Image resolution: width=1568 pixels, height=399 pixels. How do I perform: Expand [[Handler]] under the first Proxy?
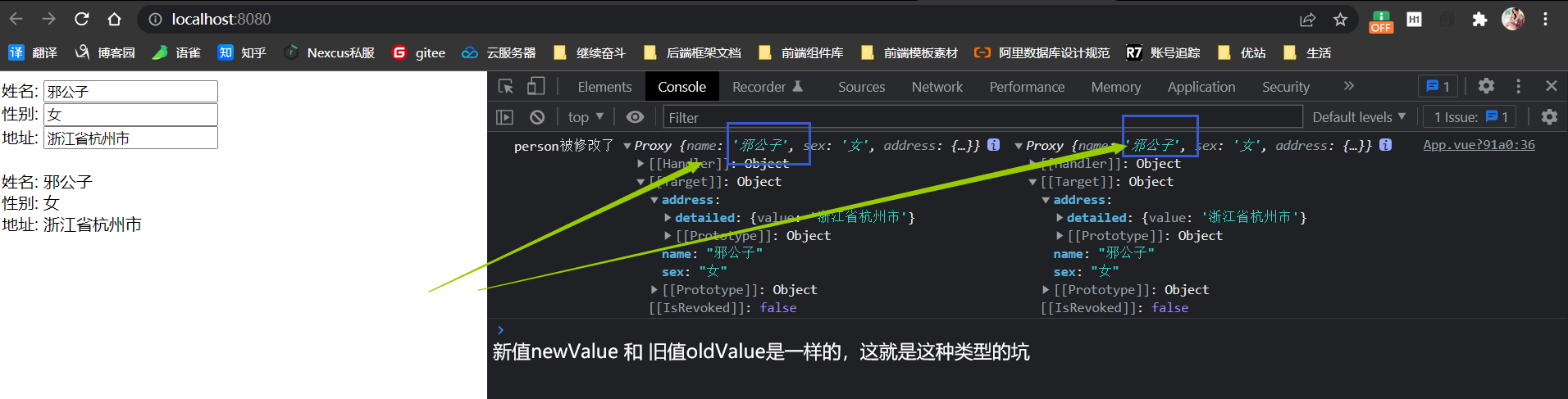640,164
